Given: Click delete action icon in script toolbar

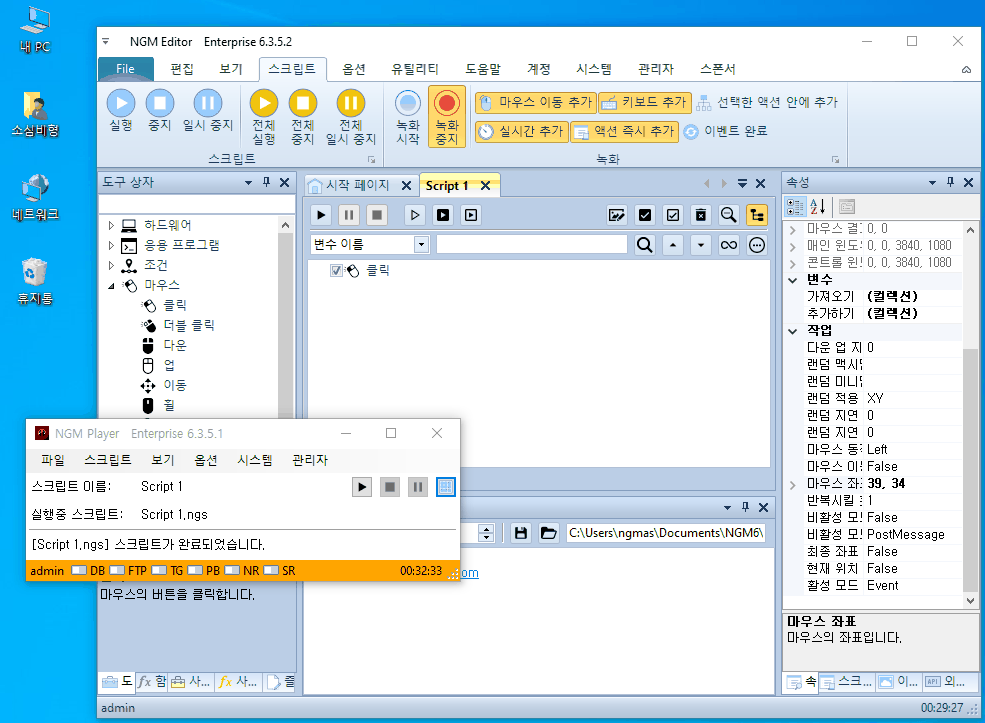Looking at the screenshot, I should point(700,215).
